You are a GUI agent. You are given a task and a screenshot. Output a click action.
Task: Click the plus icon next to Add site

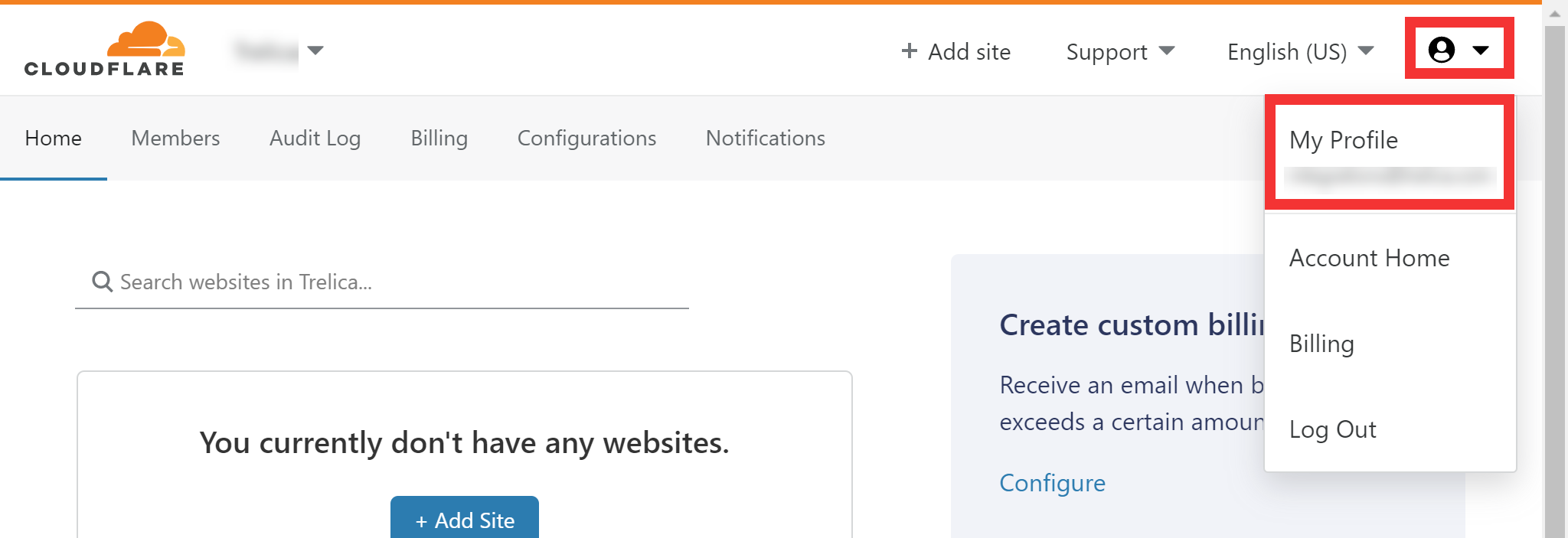click(909, 51)
